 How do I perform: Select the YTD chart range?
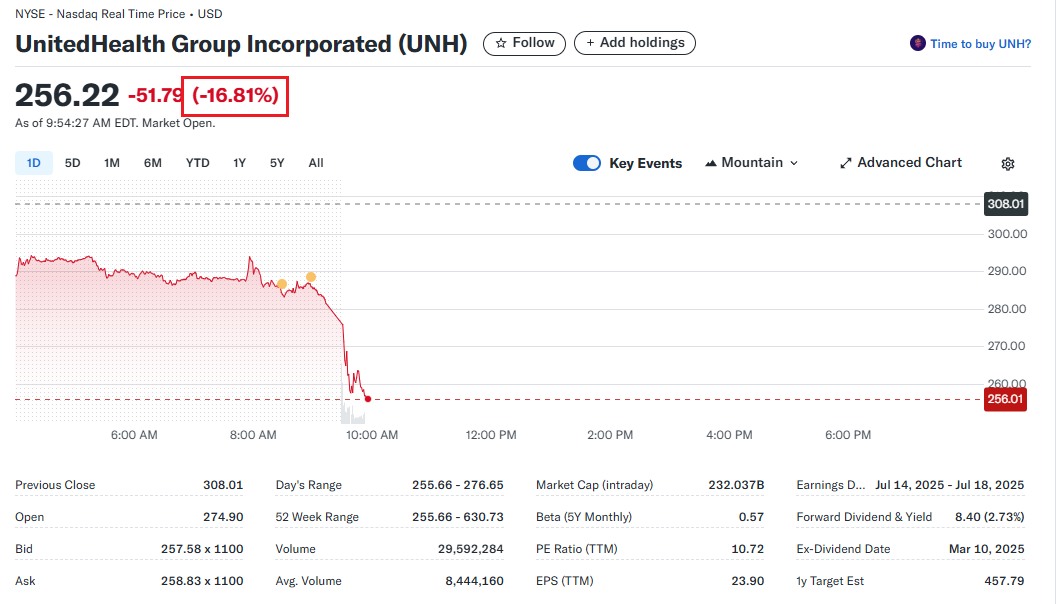click(x=197, y=163)
